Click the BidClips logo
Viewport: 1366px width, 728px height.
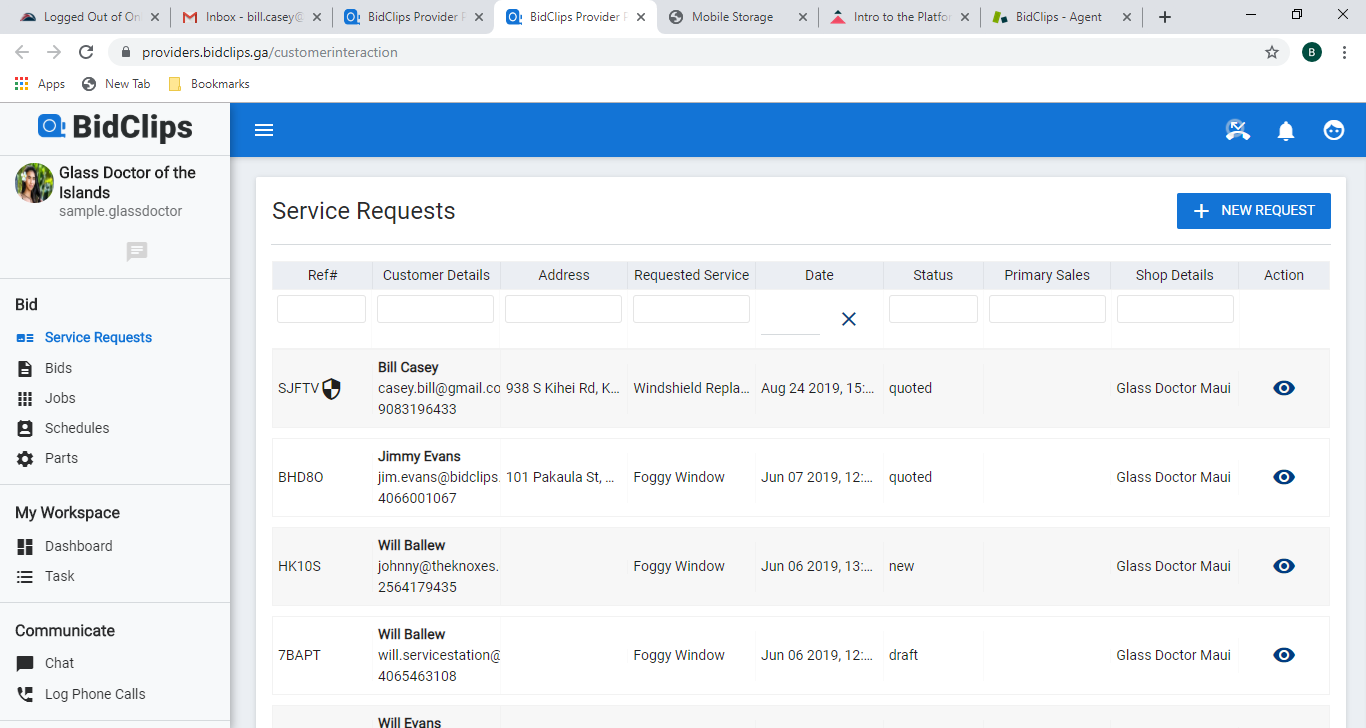(x=115, y=127)
